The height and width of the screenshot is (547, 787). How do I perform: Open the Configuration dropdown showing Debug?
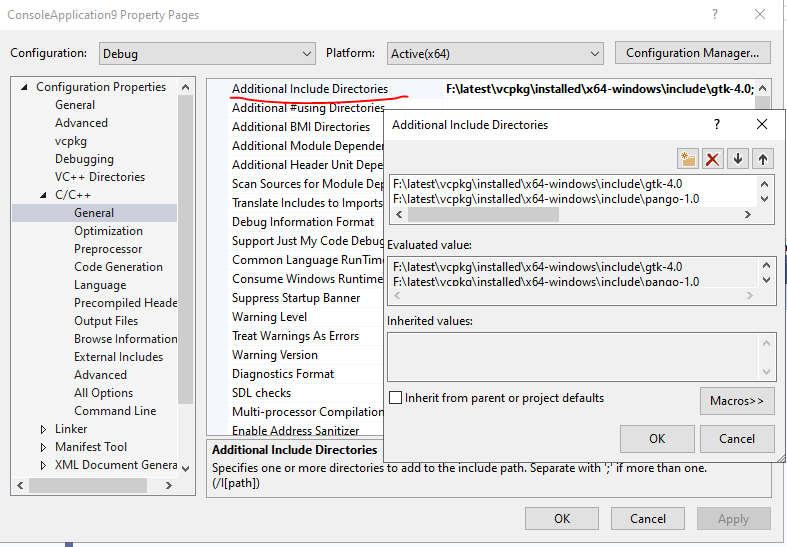[x=207, y=54]
